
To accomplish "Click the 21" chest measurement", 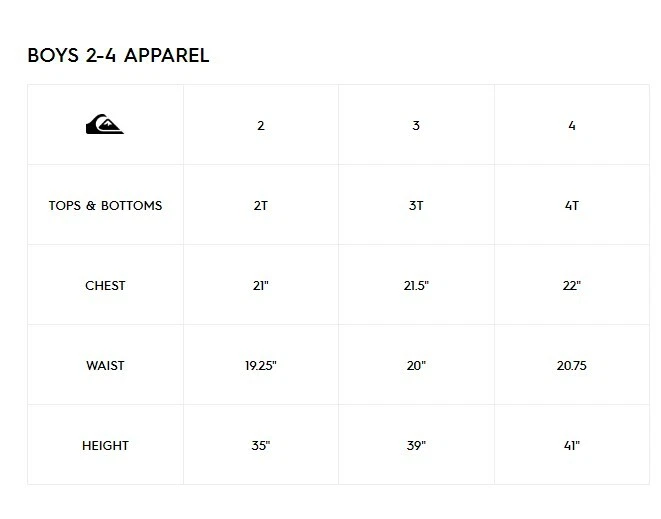I will 261,286.
